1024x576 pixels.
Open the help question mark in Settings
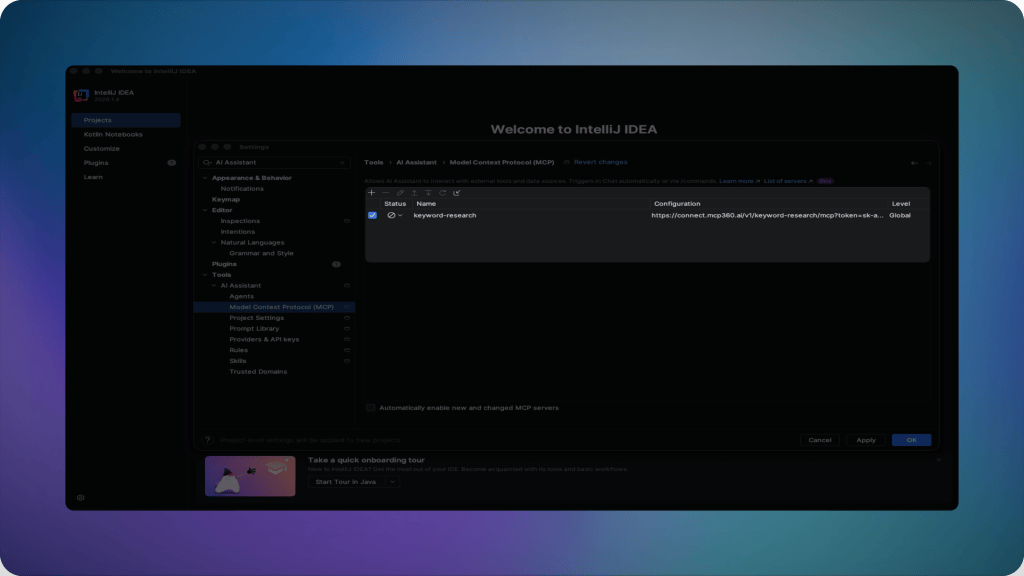coord(208,440)
